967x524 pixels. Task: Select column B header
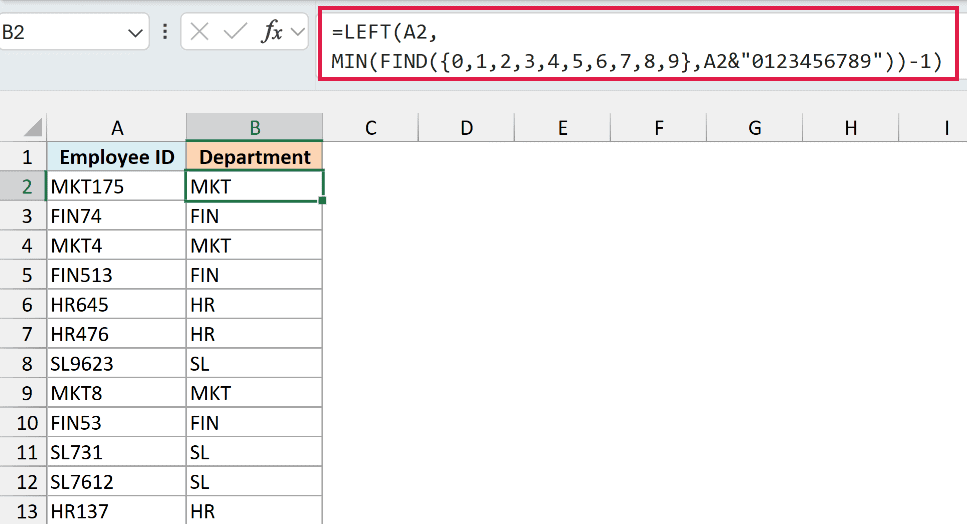pyautogui.click(x=255, y=128)
